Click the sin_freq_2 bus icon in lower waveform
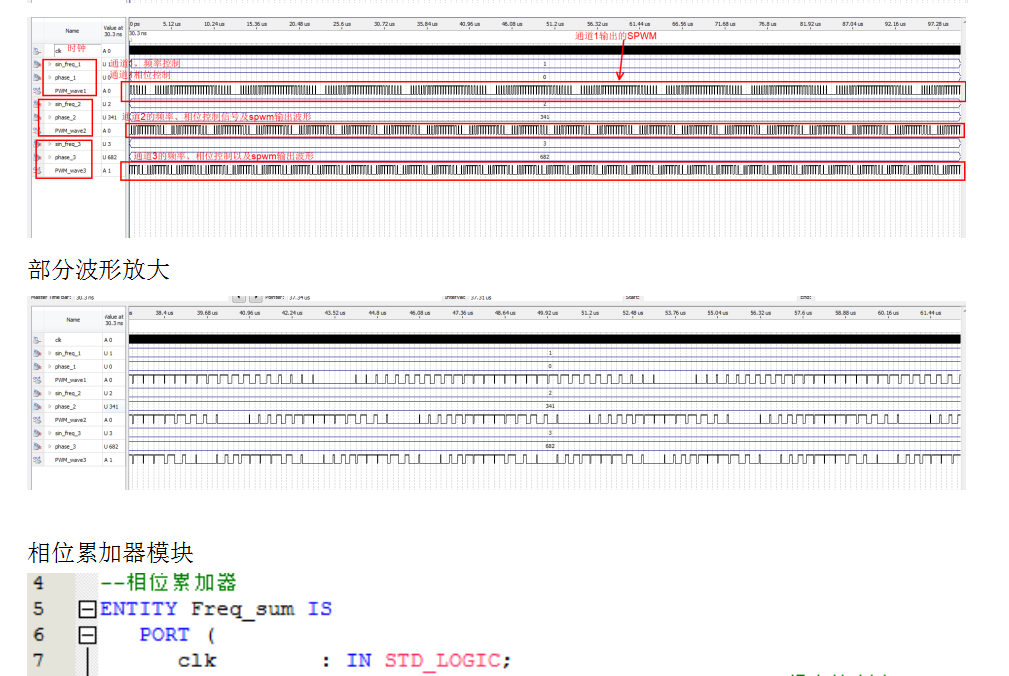The height and width of the screenshot is (676, 1009). point(37,393)
